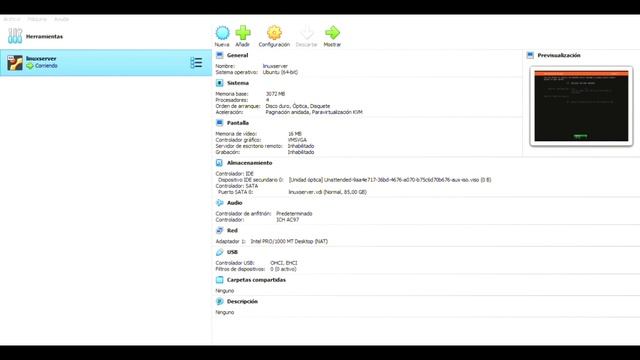Click the 'OHCI, EHCI' USB controller value
640x360 pixels.
(x=284, y=263)
